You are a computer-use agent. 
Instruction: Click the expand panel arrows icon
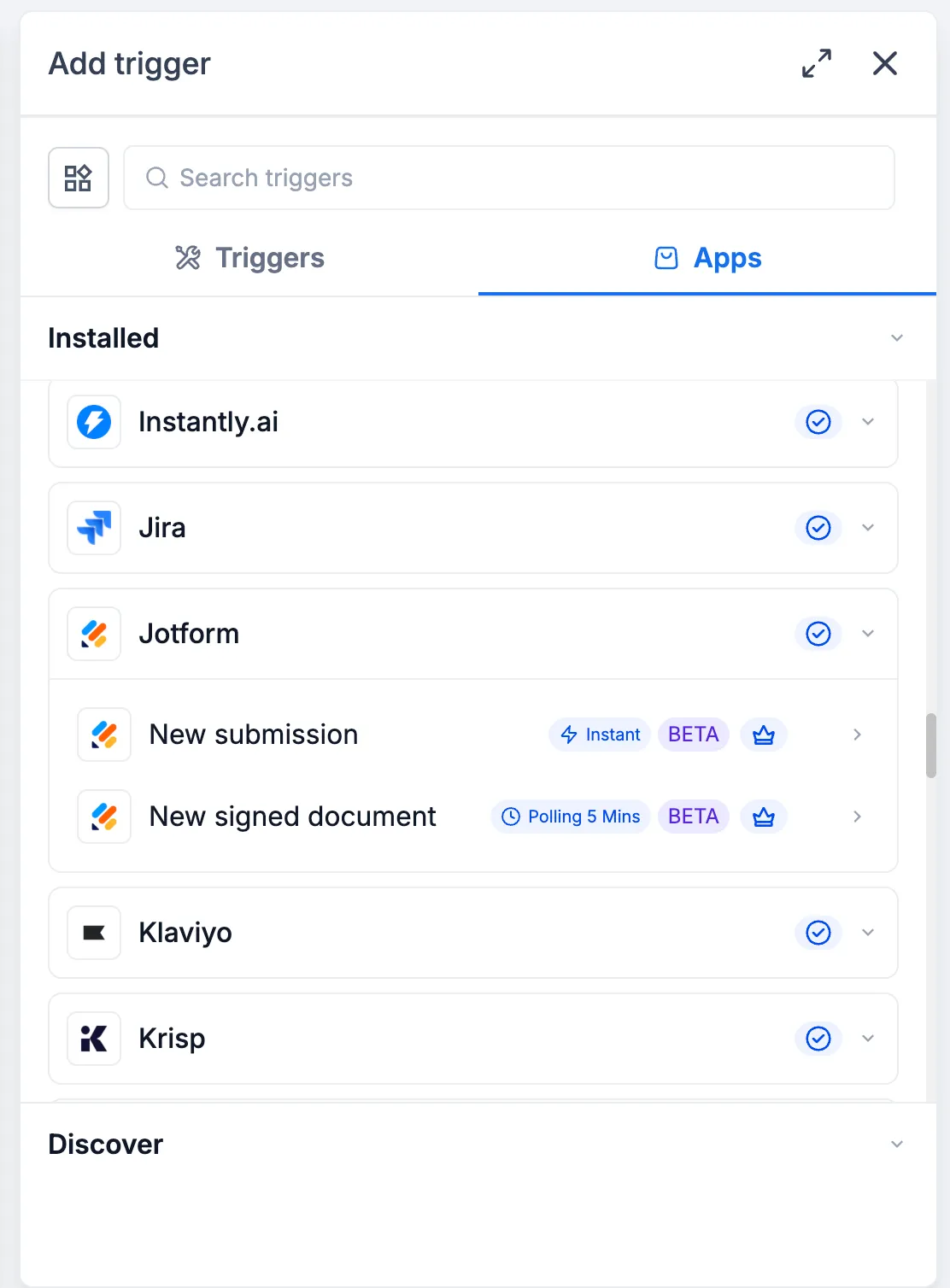coord(817,63)
